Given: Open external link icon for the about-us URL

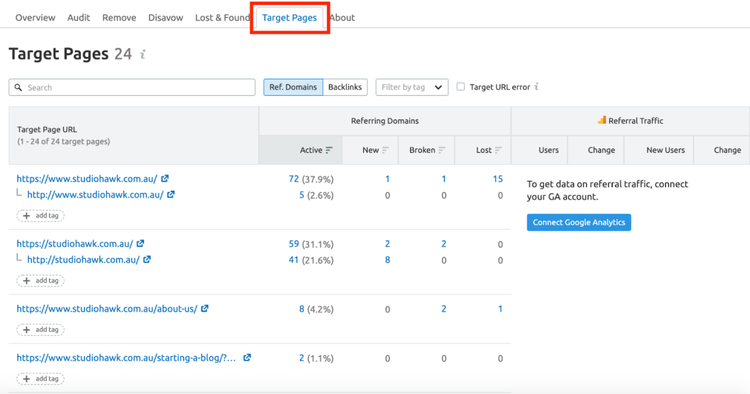Looking at the screenshot, I should pos(205,308).
